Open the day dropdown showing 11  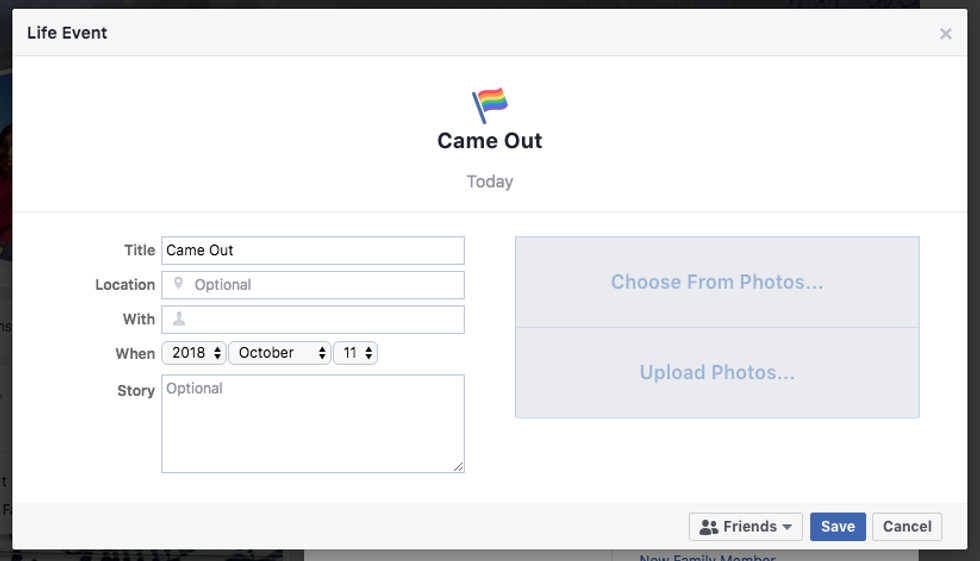point(355,353)
